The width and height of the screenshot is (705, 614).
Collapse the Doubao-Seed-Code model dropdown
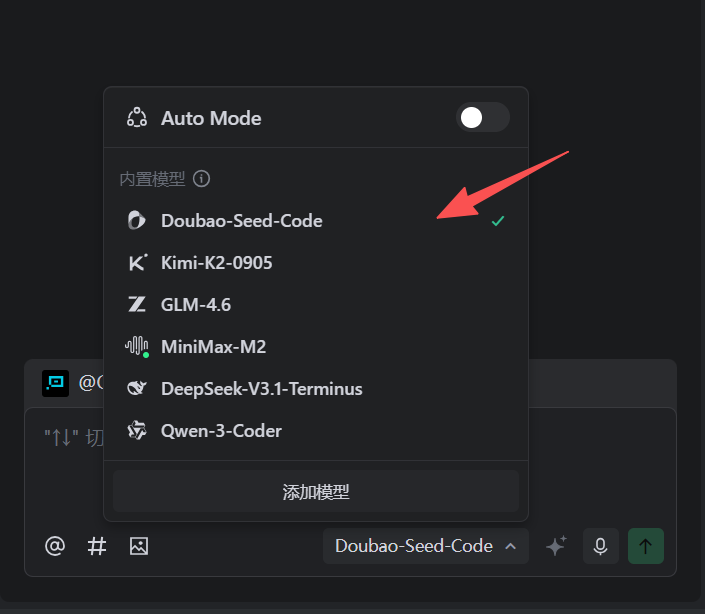pyautogui.click(x=426, y=546)
